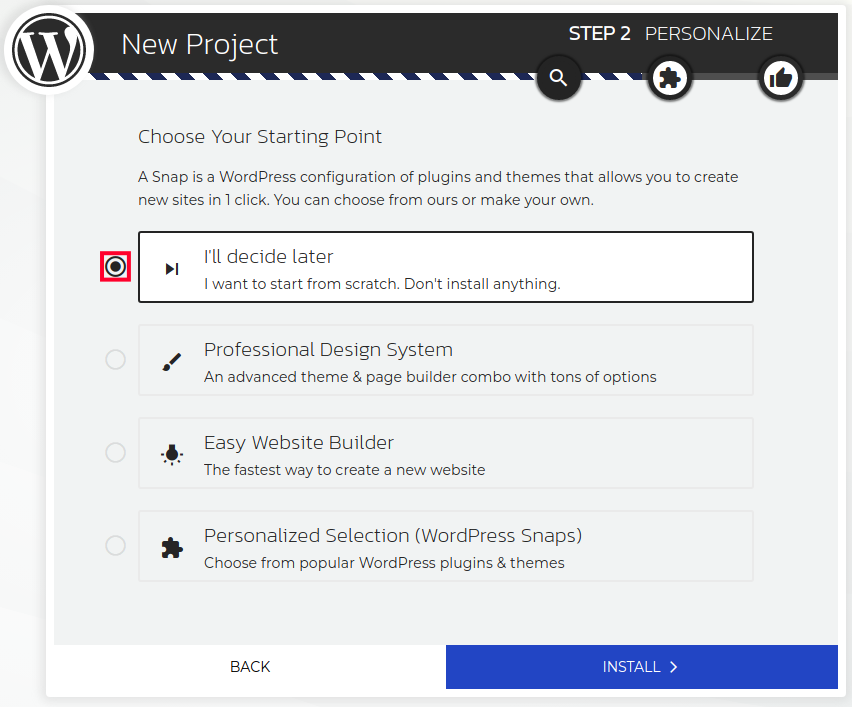Screen dimensions: 852x707
Task: Click the Personalized Selection (WordPress Snaps) text
Action: 392,535
